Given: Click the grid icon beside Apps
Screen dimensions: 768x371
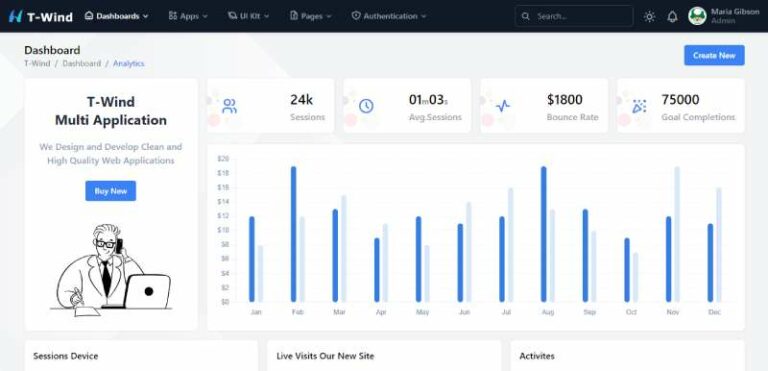Looking at the screenshot, I should coord(172,16).
